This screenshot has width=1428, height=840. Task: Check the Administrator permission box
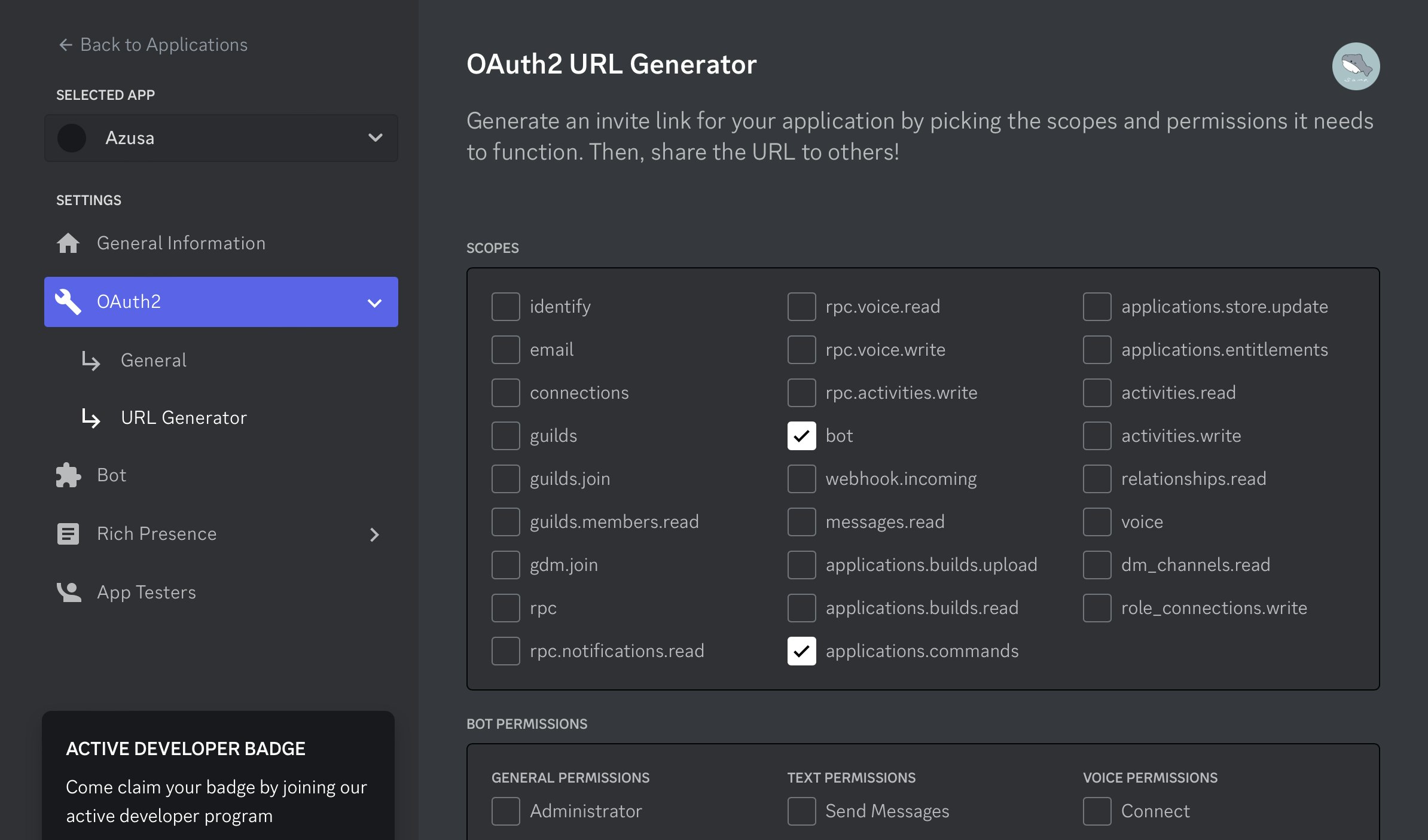point(506,811)
